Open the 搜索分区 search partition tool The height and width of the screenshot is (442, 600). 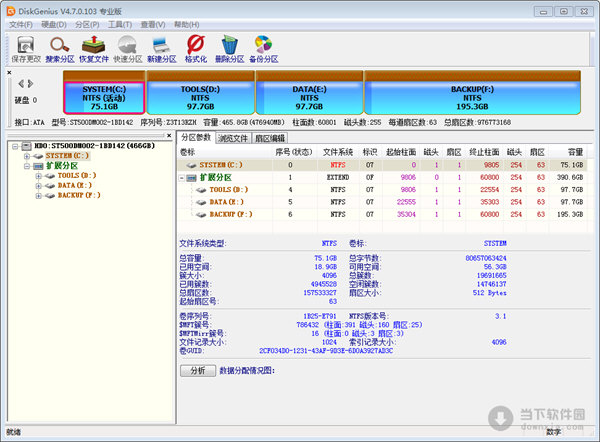point(60,49)
